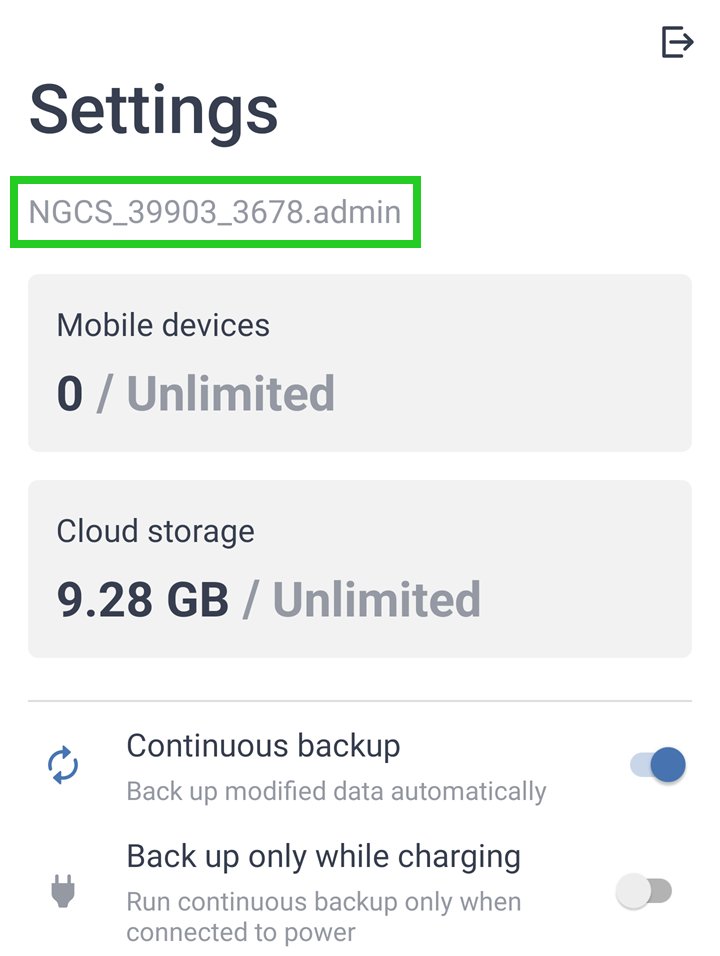Click "Back up modified data automatically" description
Screen dimensions: 720x956
point(336,792)
